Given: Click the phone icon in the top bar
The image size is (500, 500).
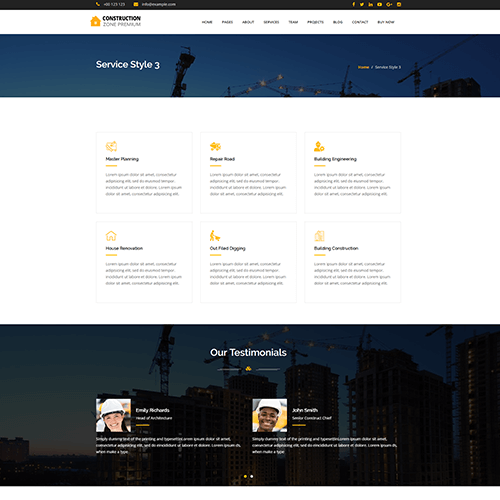Looking at the screenshot, I should [x=98, y=4].
